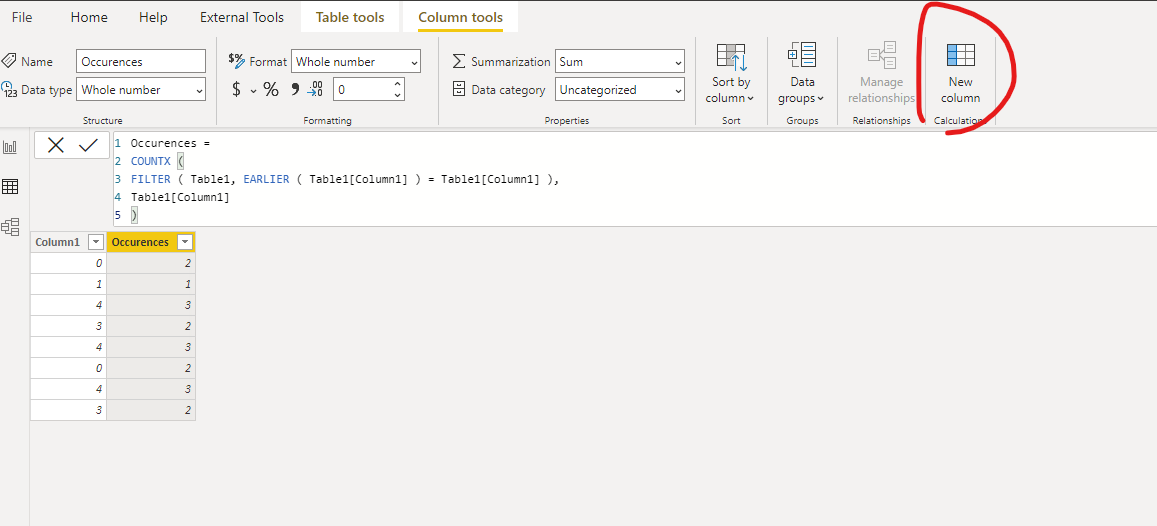This screenshot has height=526, width=1157.
Task: Open the File menu
Action: click(22, 17)
